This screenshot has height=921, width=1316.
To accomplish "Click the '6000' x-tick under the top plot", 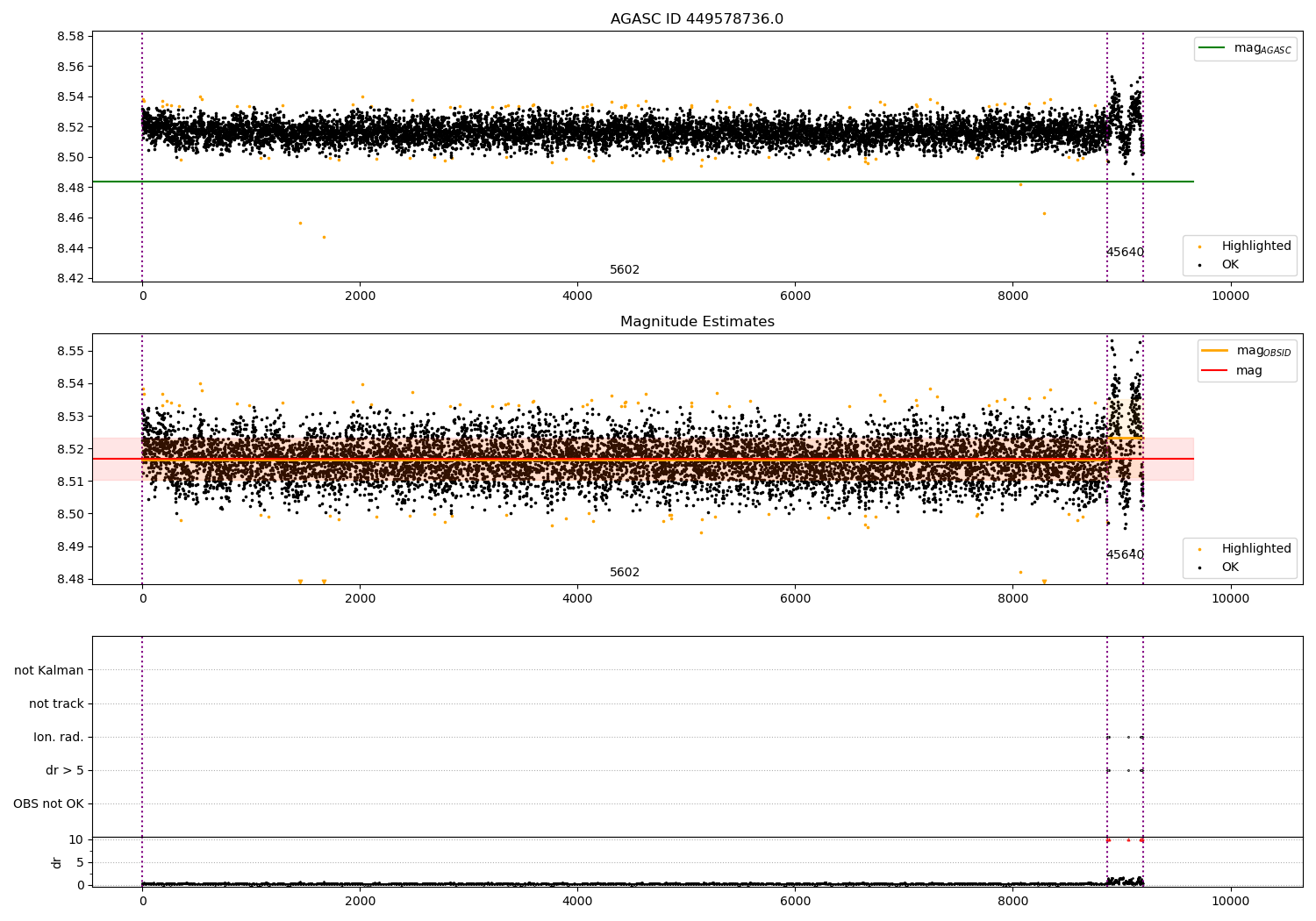I will [x=795, y=296].
